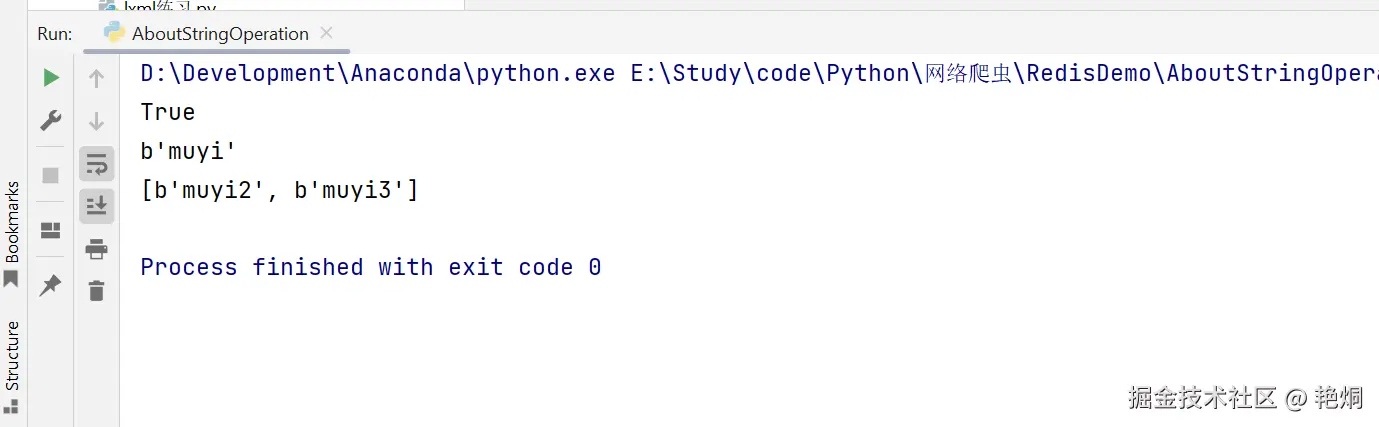Click the Down the Stack Trace arrow

pos(97,121)
